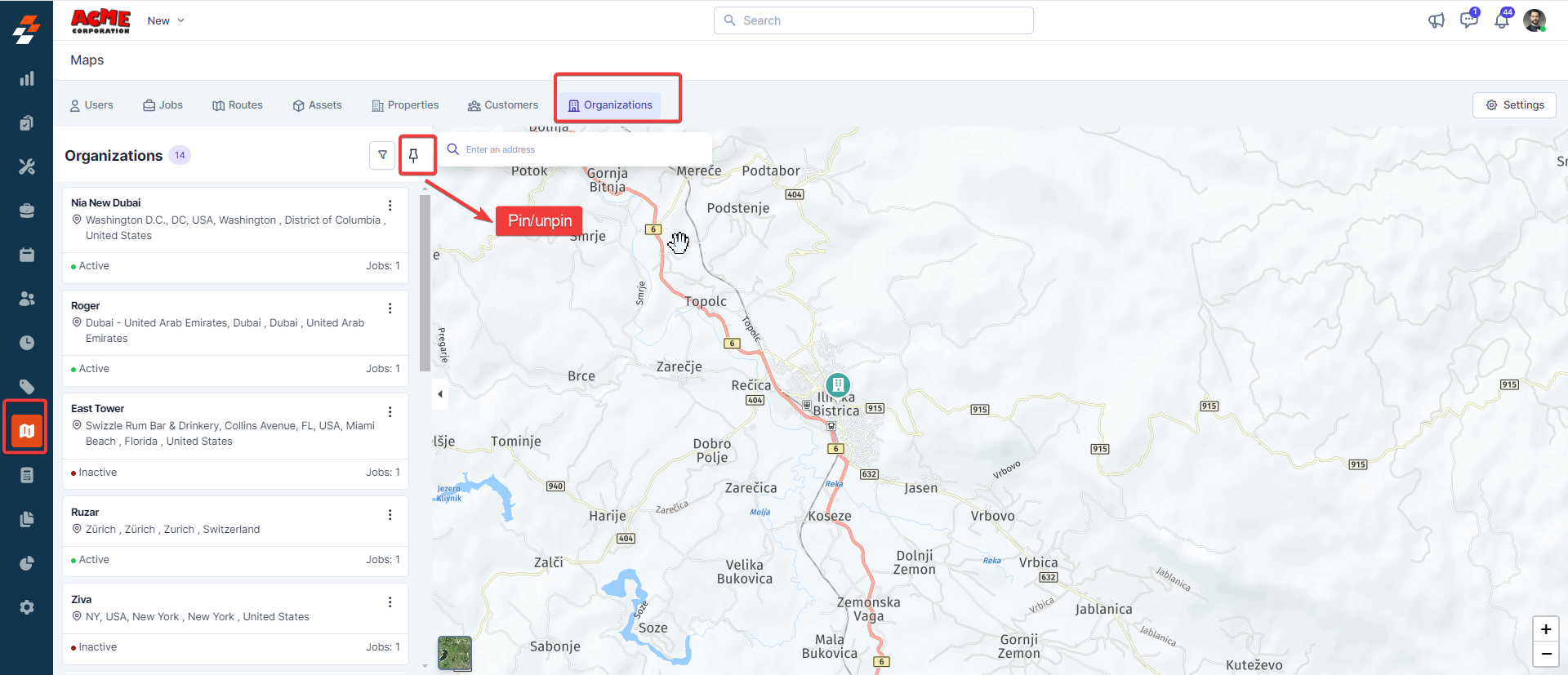This screenshot has height=675, width=1568.
Task: Toggle the satellite map view thumbnail
Action: point(455,653)
